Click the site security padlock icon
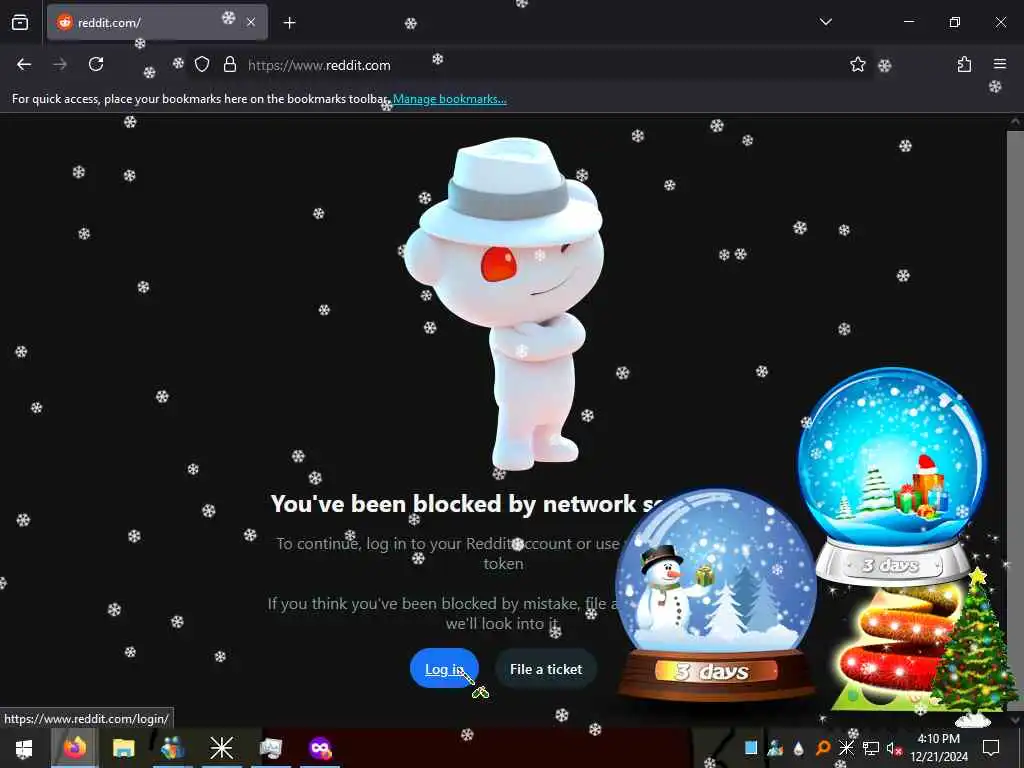 [229, 64]
